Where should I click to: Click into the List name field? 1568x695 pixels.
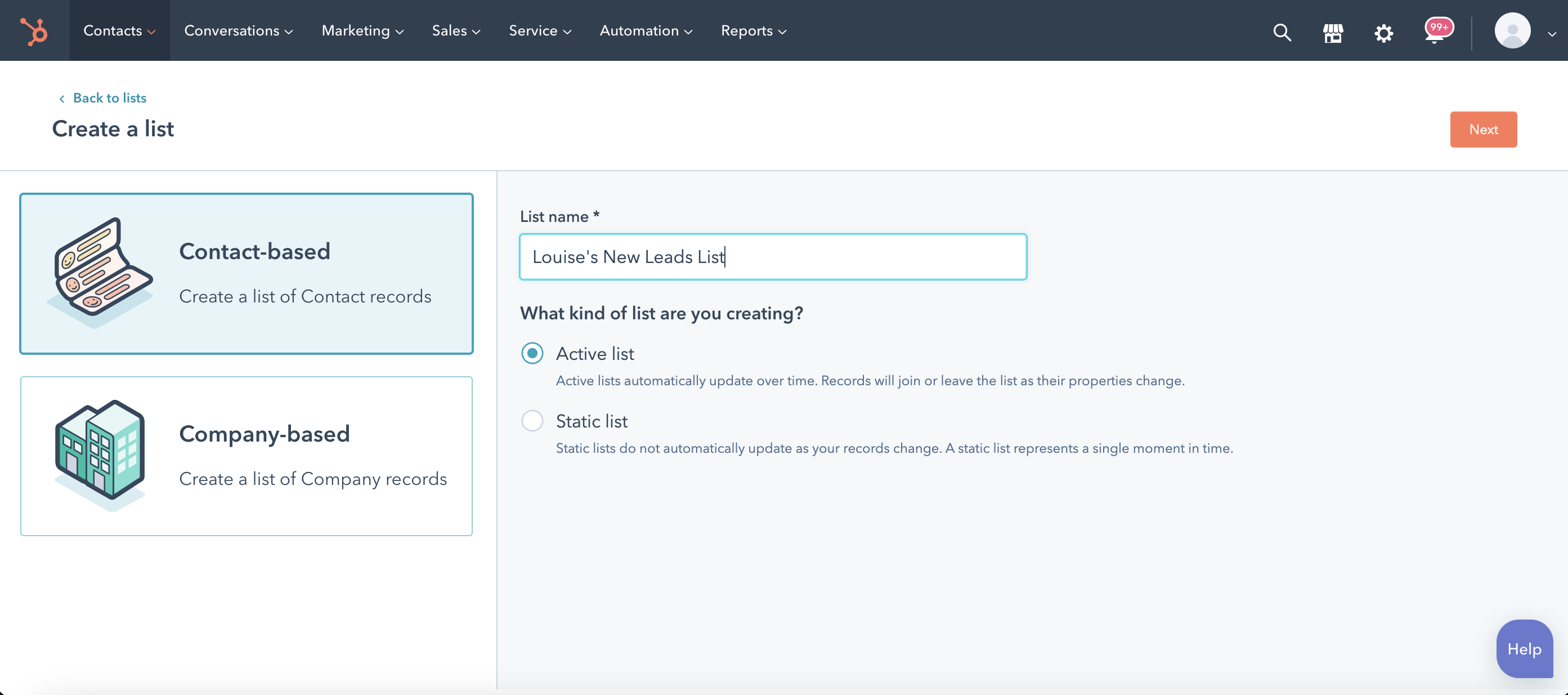773,256
